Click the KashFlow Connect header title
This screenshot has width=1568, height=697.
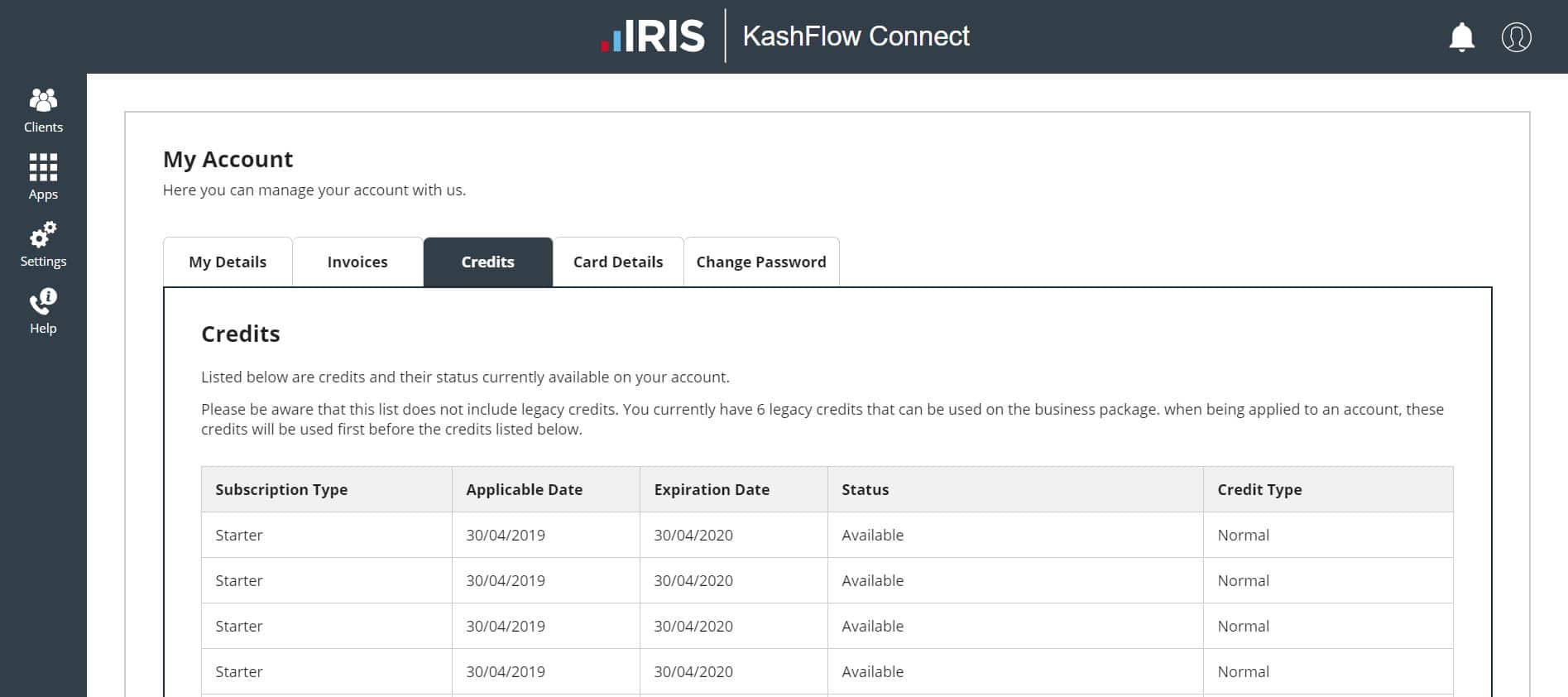pyautogui.click(x=856, y=36)
